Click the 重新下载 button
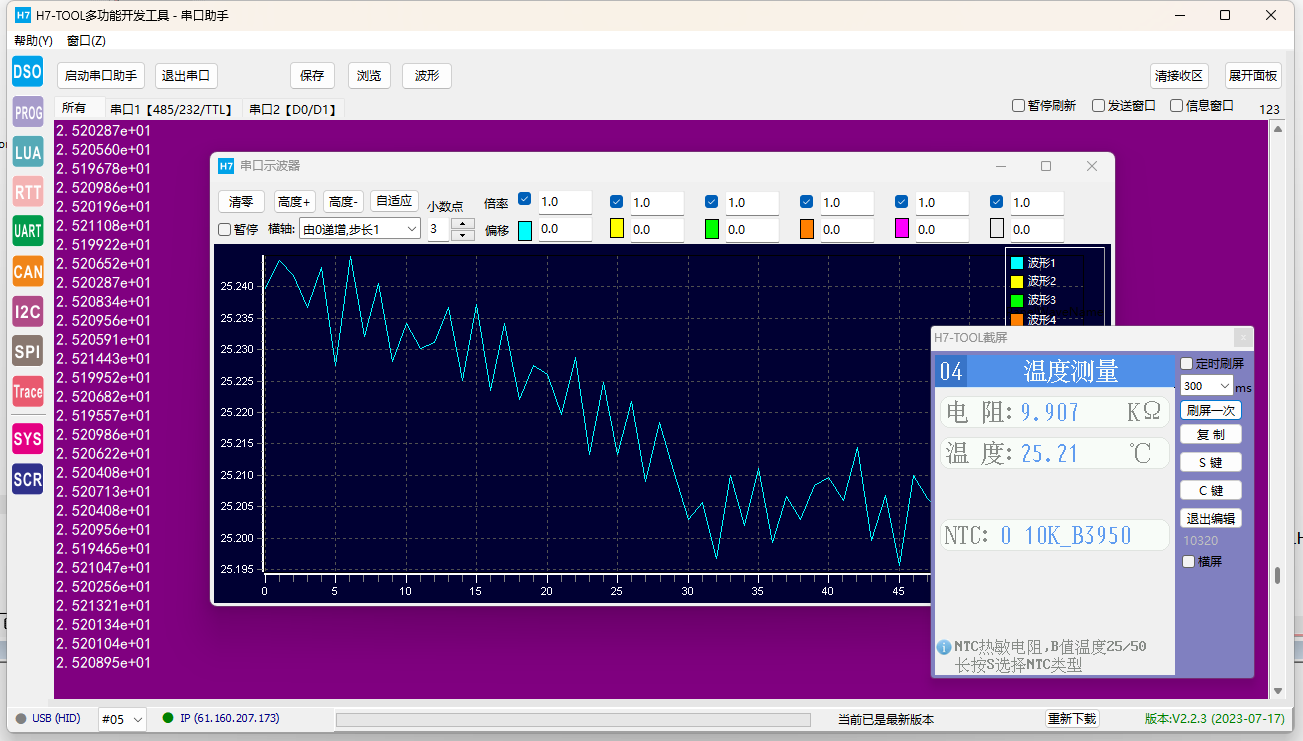 pos(1072,719)
